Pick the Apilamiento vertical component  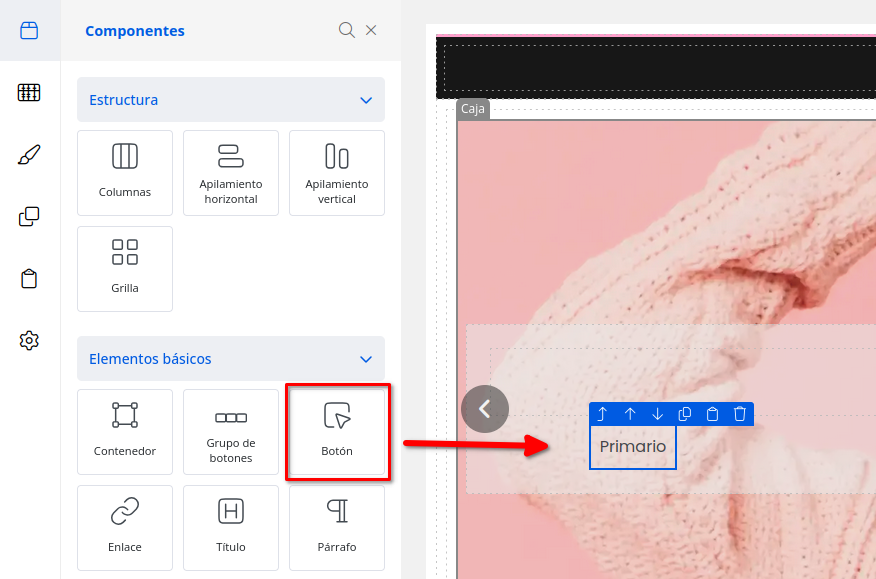(x=337, y=172)
